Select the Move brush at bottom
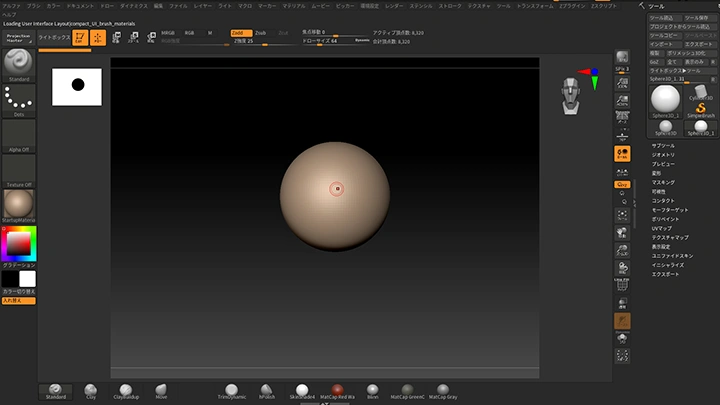Image resolution: width=720 pixels, height=405 pixels. pyautogui.click(x=161, y=392)
